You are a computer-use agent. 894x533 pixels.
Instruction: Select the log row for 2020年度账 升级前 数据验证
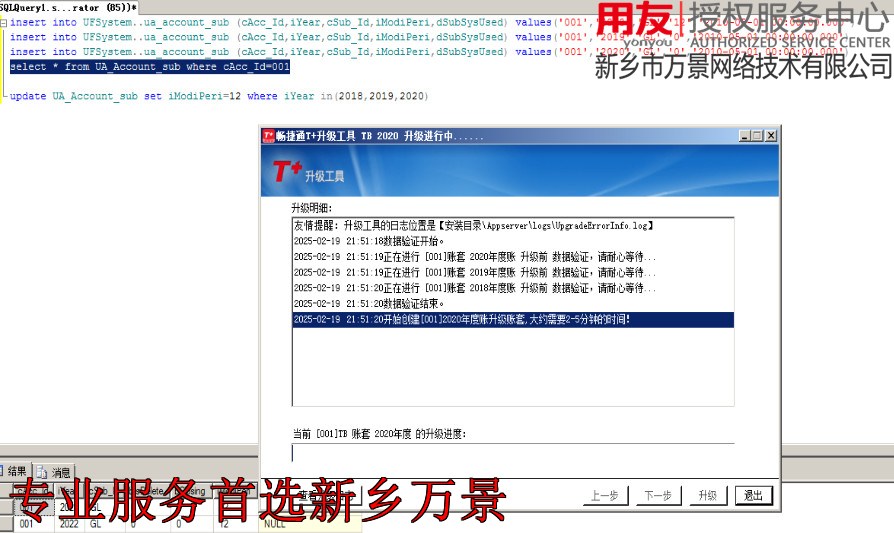click(x=513, y=257)
